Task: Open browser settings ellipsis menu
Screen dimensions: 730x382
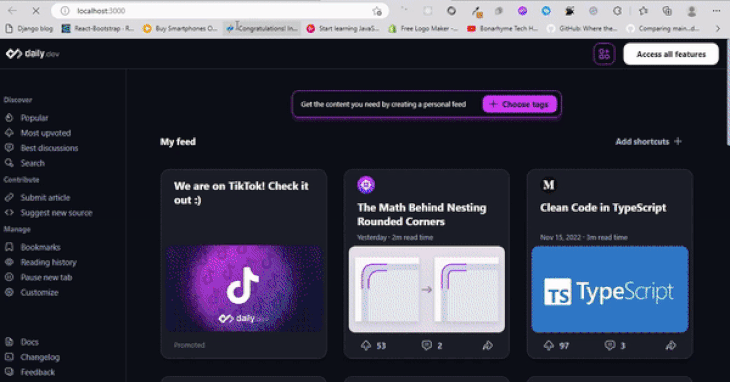Action: [x=716, y=11]
